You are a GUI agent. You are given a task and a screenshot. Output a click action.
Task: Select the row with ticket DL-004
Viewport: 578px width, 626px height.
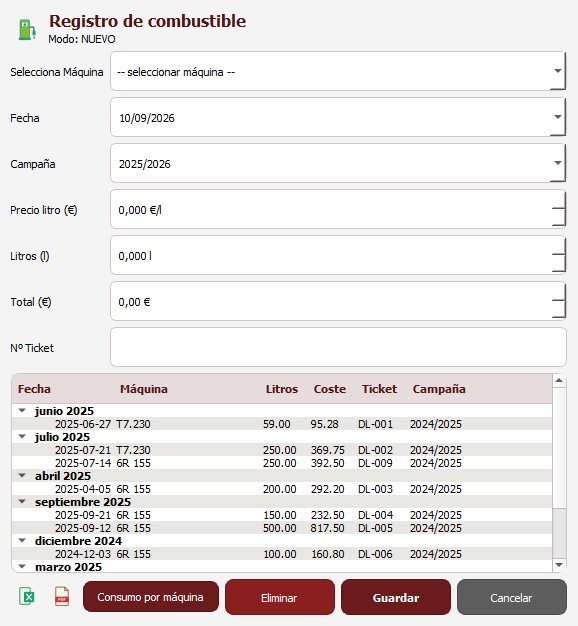click(x=282, y=515)
